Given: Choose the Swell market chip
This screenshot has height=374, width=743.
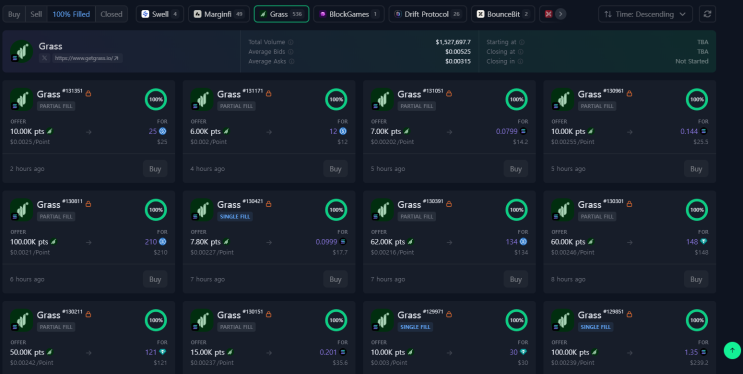Looking at the screenshot, I should (160, 14).
